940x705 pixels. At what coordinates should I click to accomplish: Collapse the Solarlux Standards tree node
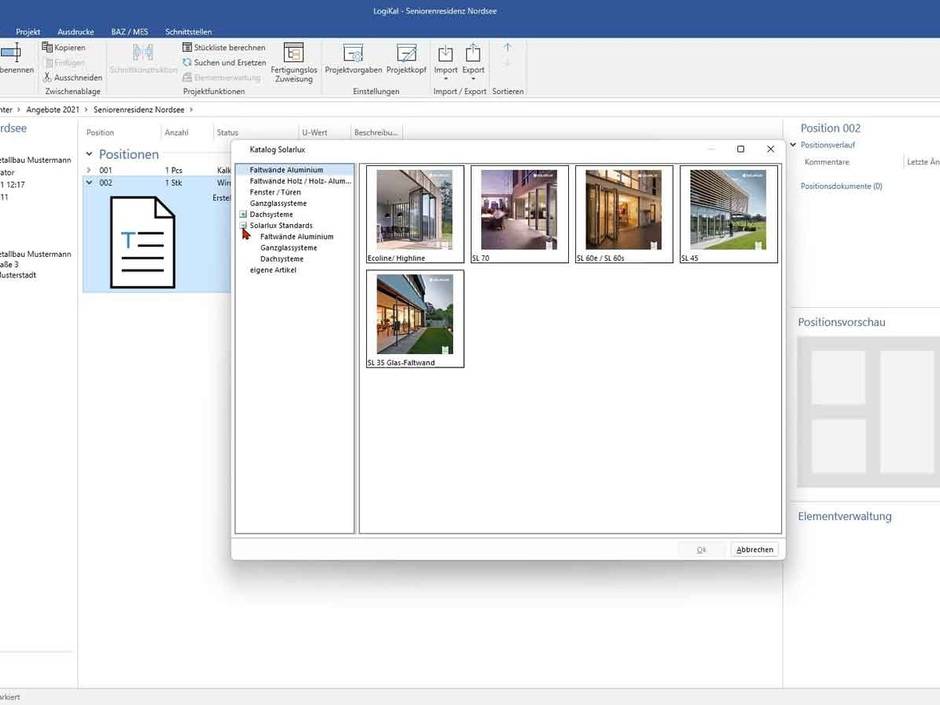point(243,226)
